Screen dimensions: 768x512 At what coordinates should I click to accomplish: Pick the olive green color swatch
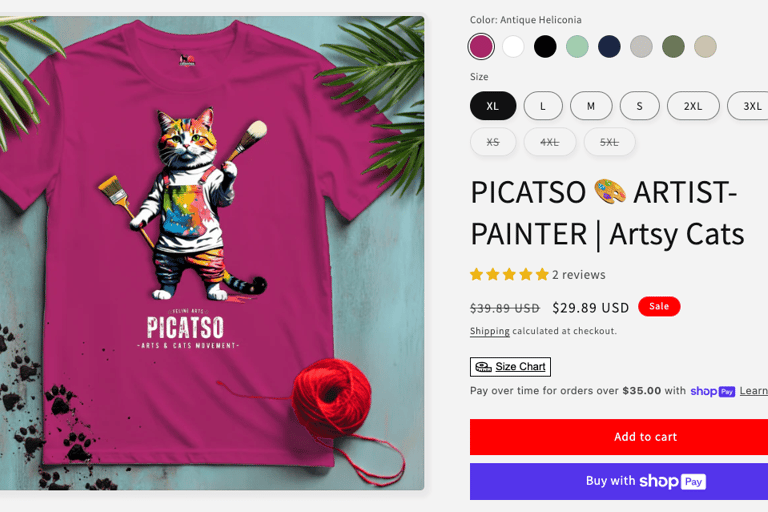[x=673, y=47]
